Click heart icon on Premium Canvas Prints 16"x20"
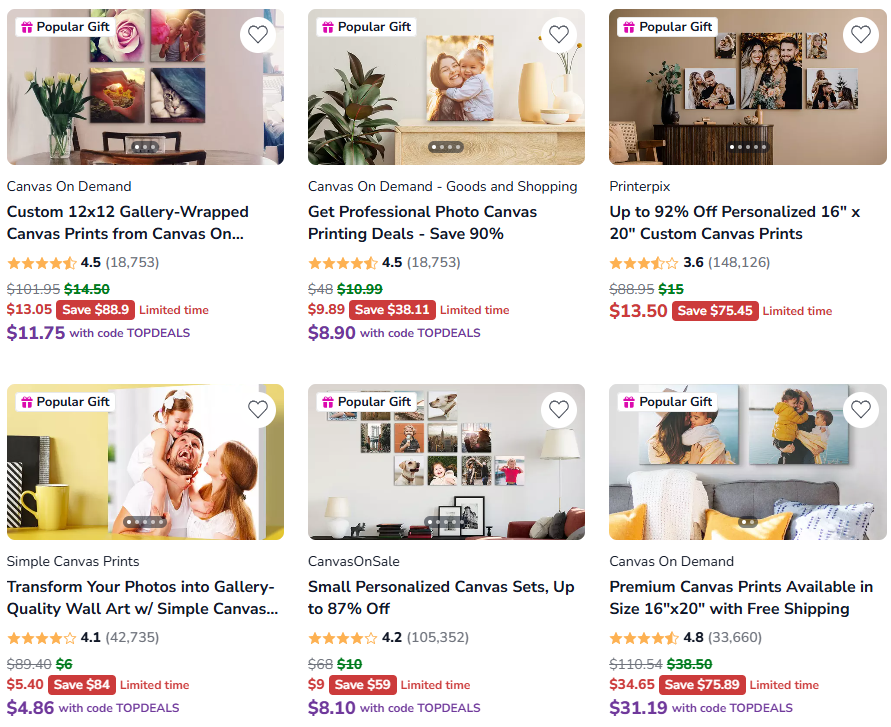 [x=861, y=409]
